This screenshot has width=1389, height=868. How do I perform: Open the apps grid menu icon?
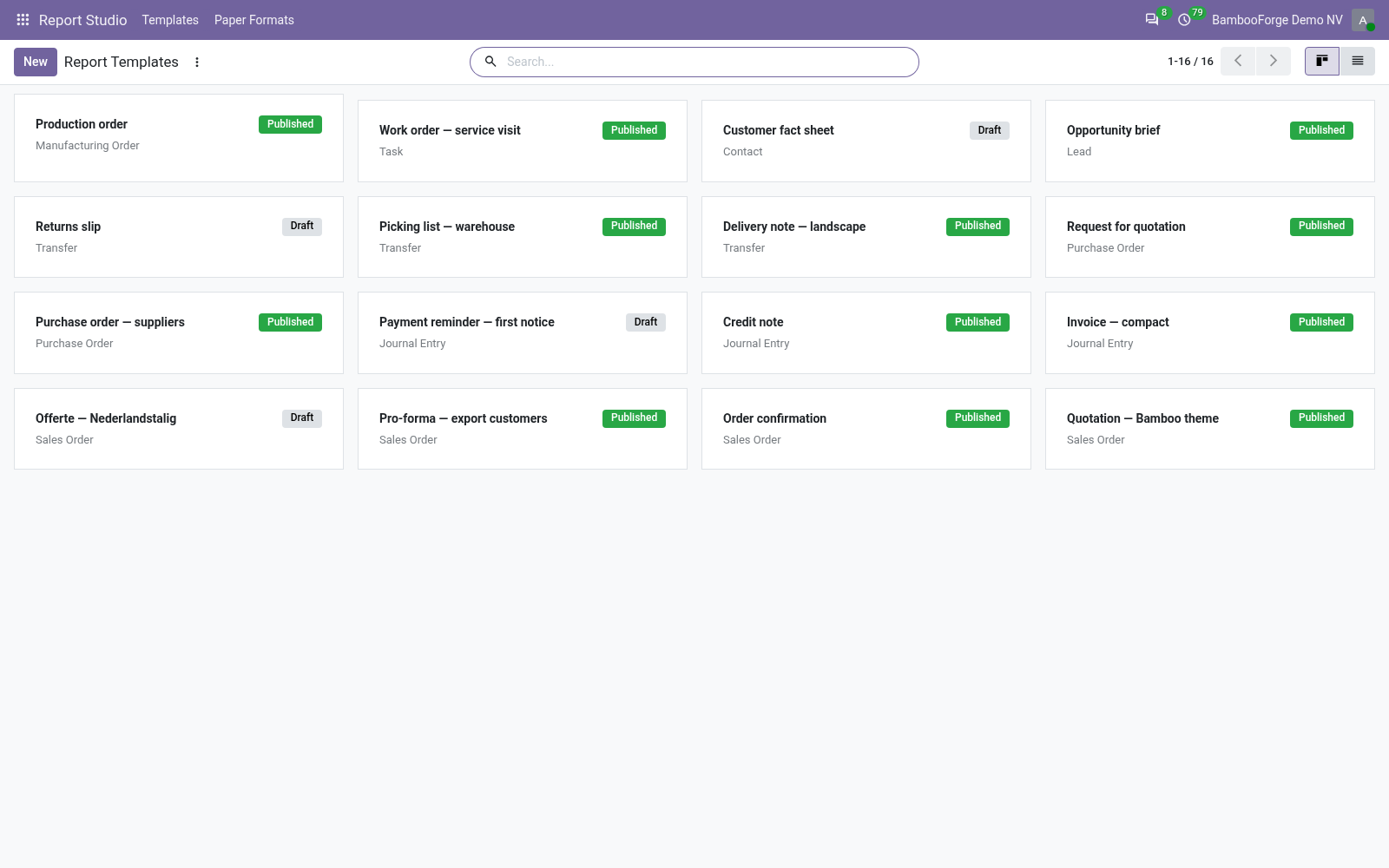23,19
